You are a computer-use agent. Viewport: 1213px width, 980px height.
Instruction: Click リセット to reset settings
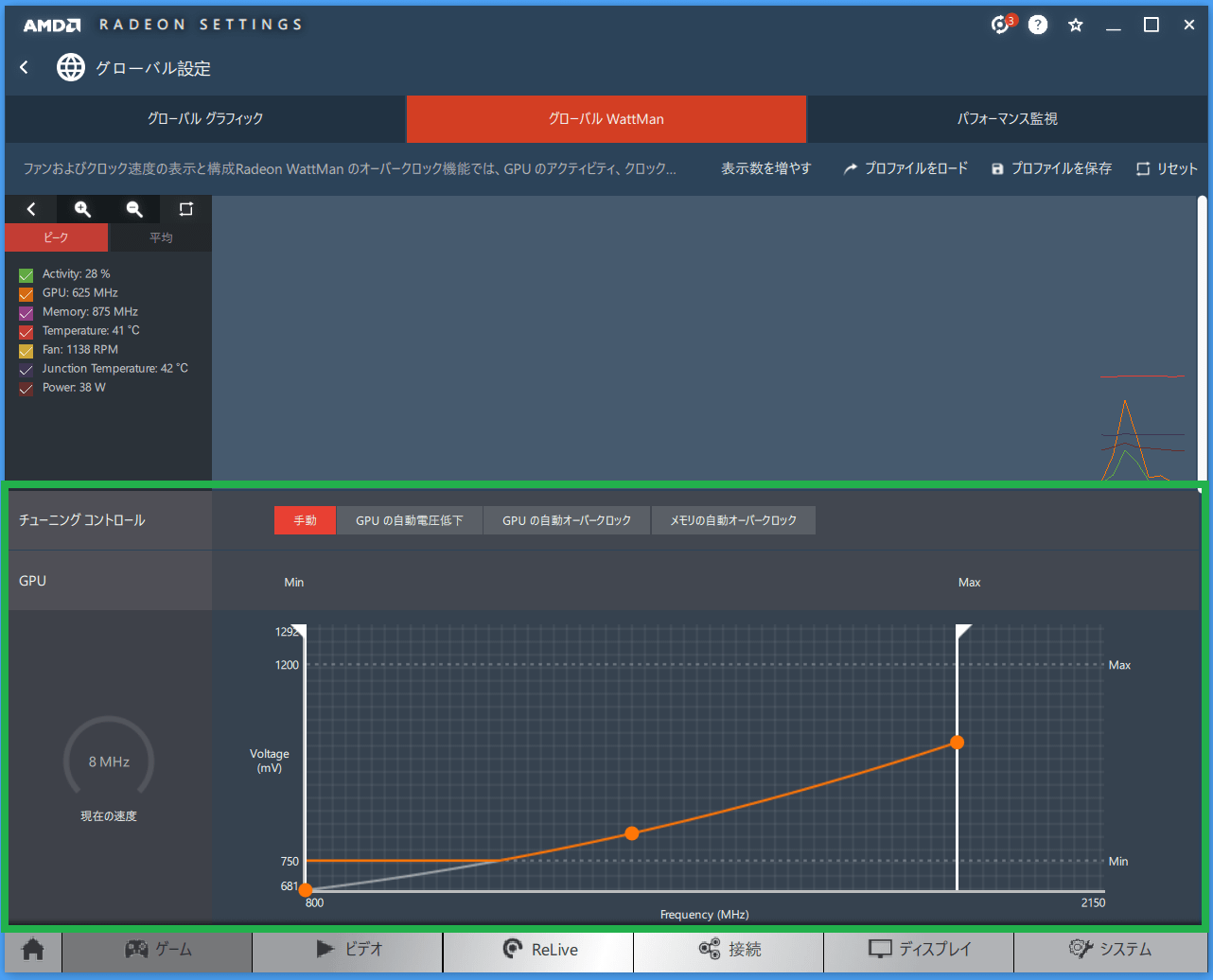coord(1167,168)
